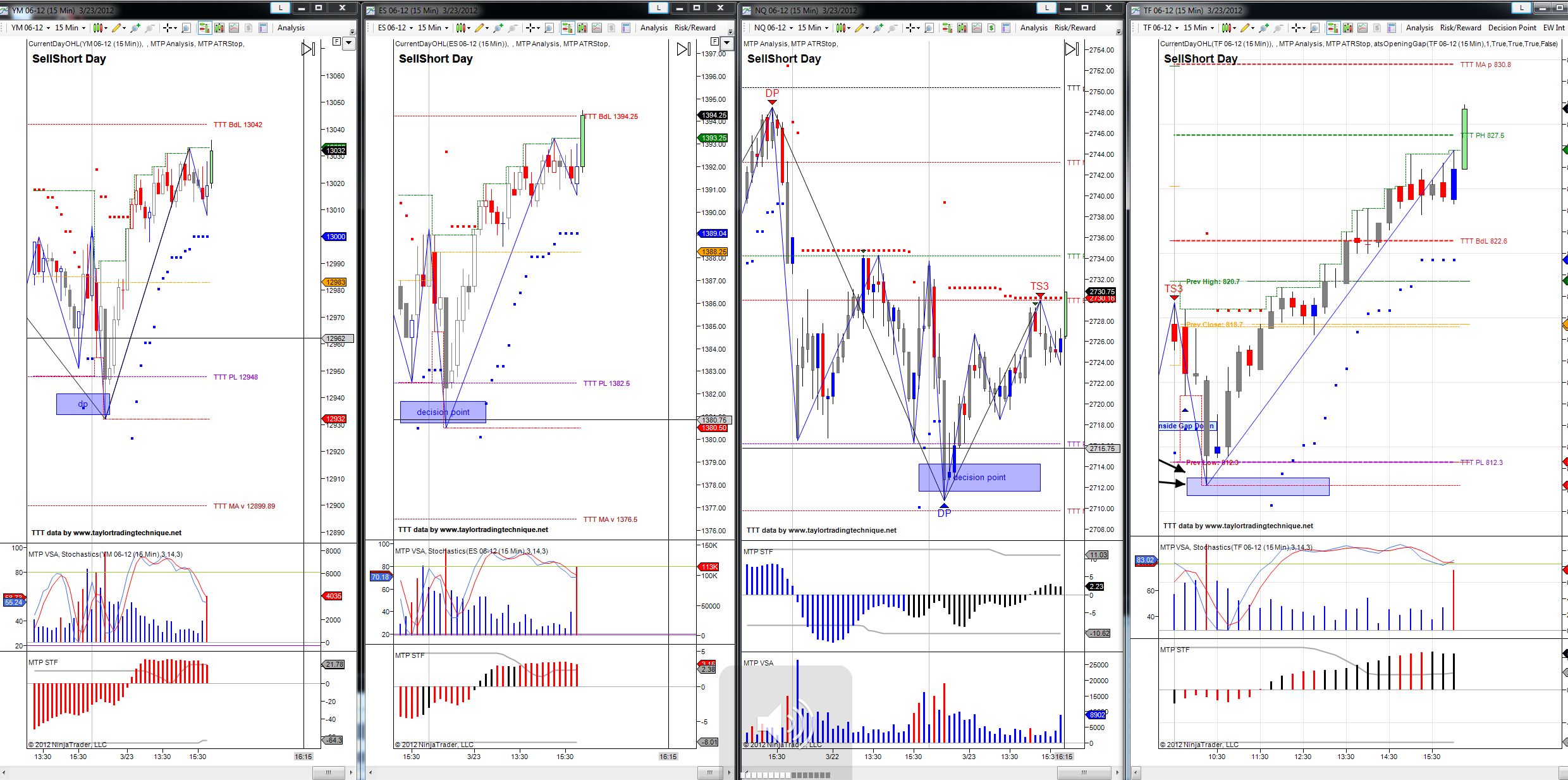This screenshot has height=780, width=1568.
Task: Open the Data Box icon in NQ chart
Action: tap(929, 28)
